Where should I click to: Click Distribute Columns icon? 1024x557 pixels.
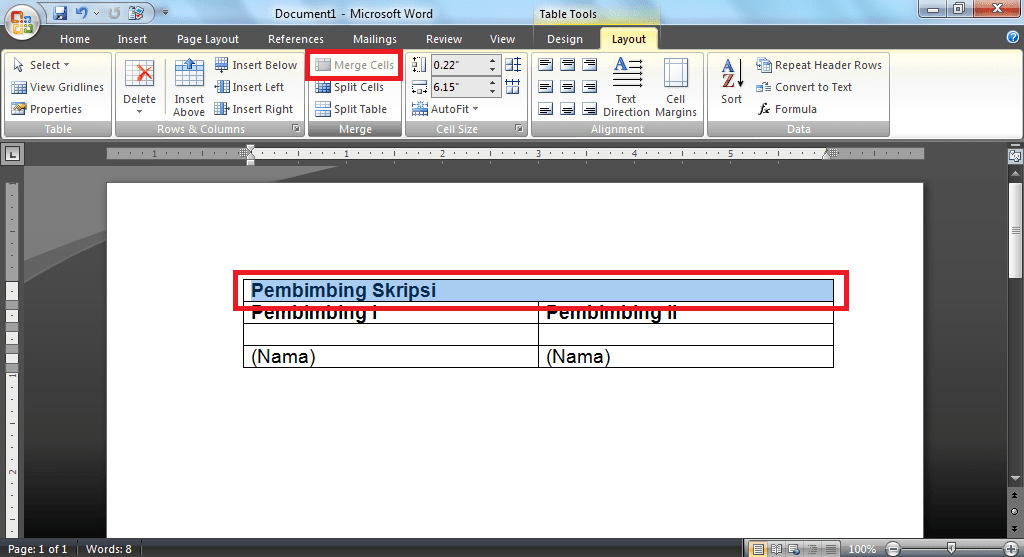coord(513,87)
